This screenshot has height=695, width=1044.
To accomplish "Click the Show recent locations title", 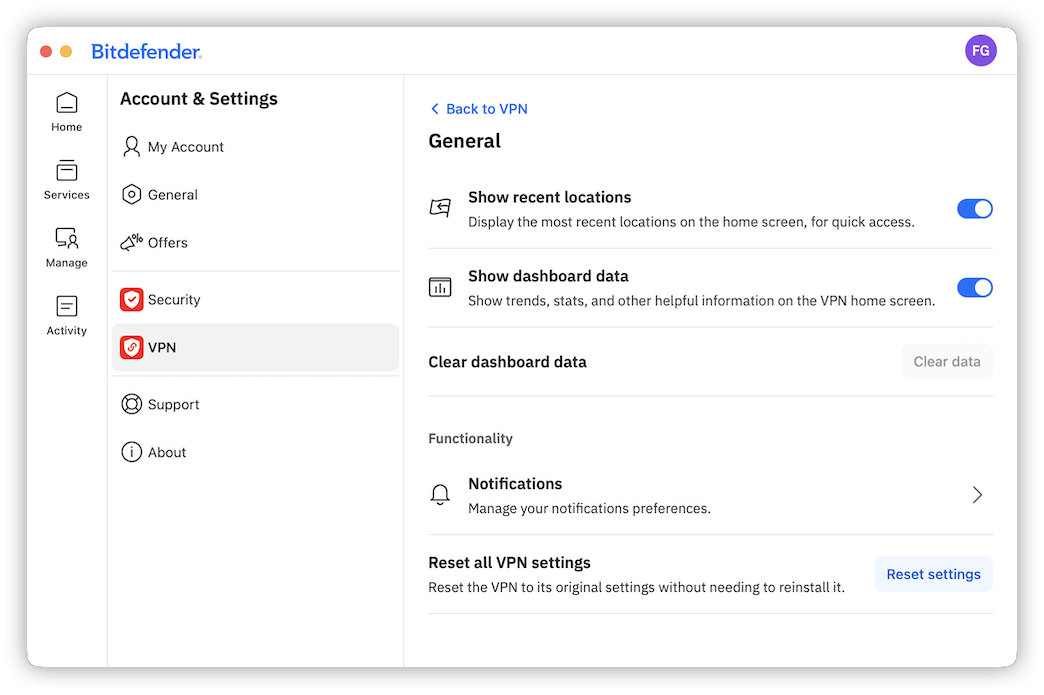I will pos(549,197).
